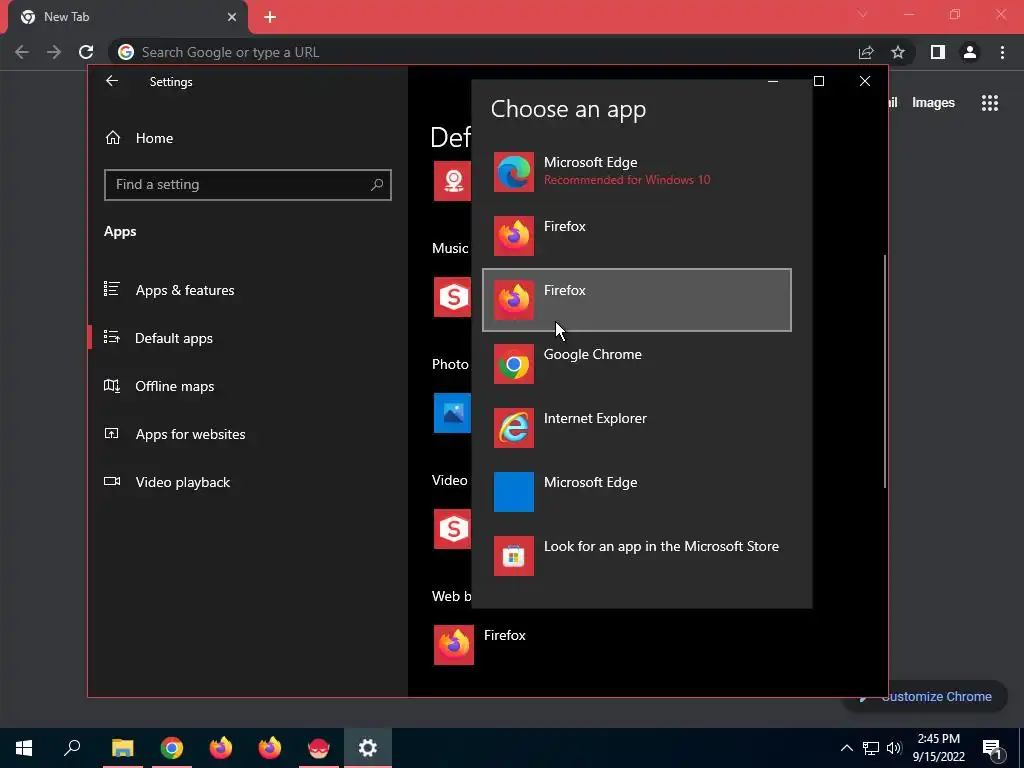The width and height of the screenshot is (1024, 768).
Task: Click the Maps default app icon
Action: (x=452, y=181)
